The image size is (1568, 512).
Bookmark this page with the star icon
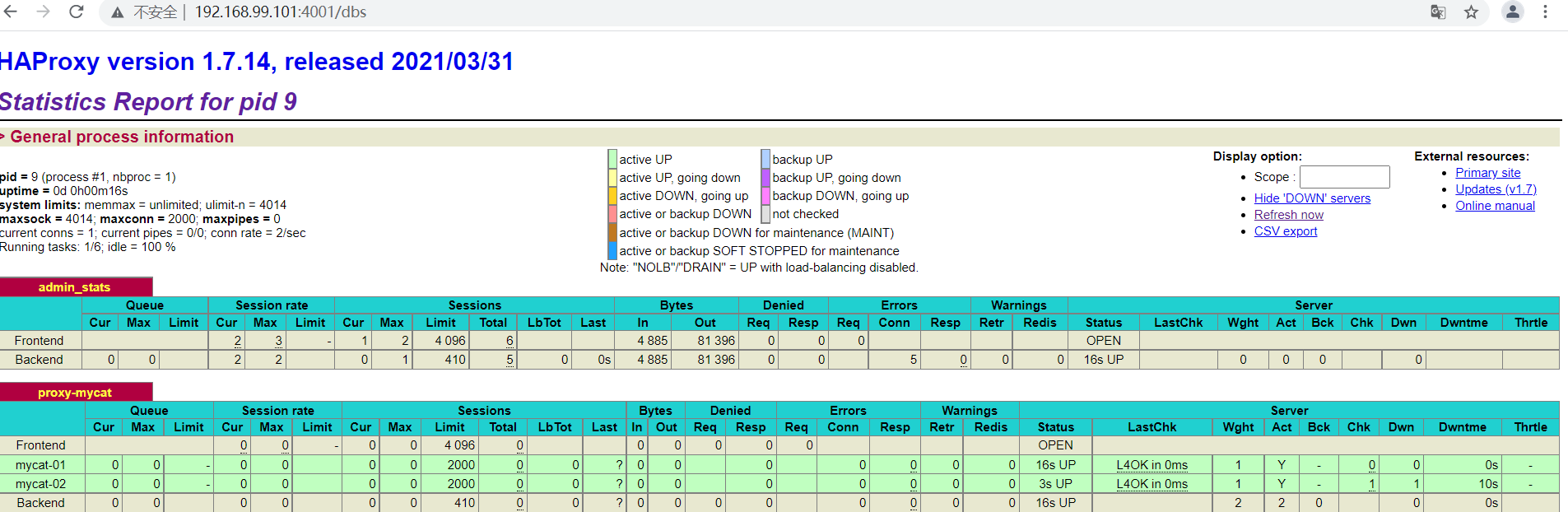point(1471,12)
